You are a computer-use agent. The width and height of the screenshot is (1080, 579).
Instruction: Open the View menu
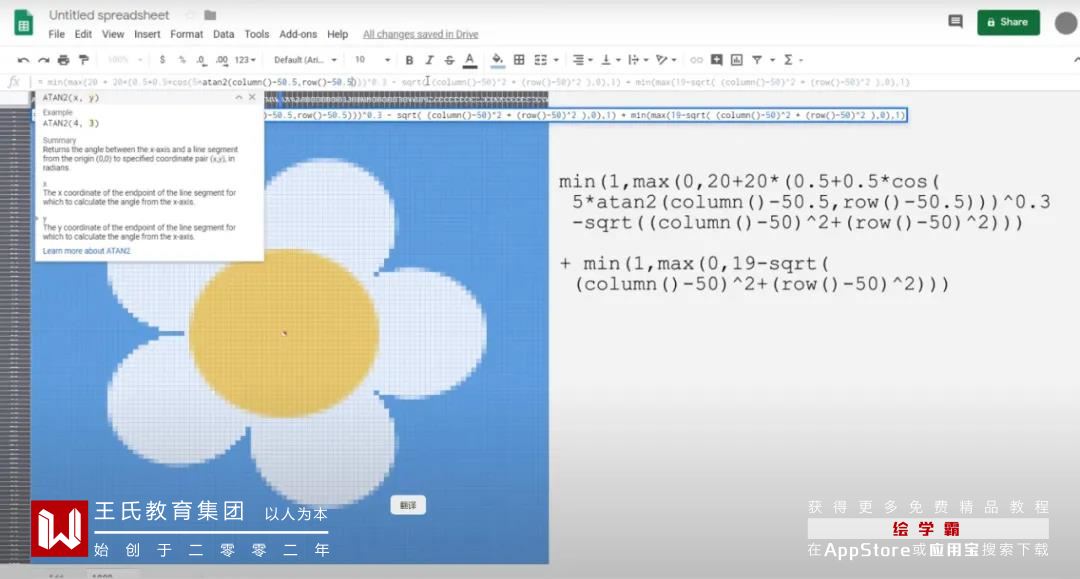pos(113,34)
